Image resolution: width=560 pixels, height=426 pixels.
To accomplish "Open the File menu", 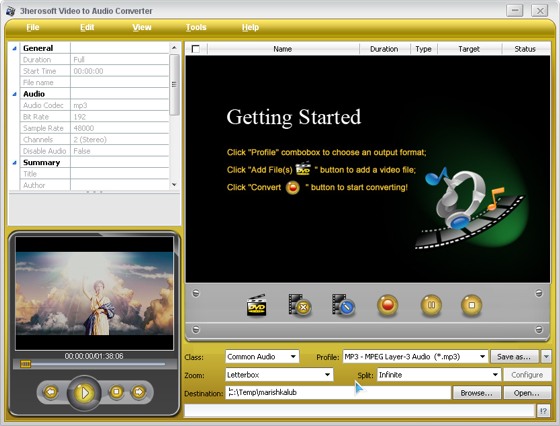I will tap(32, 27).
